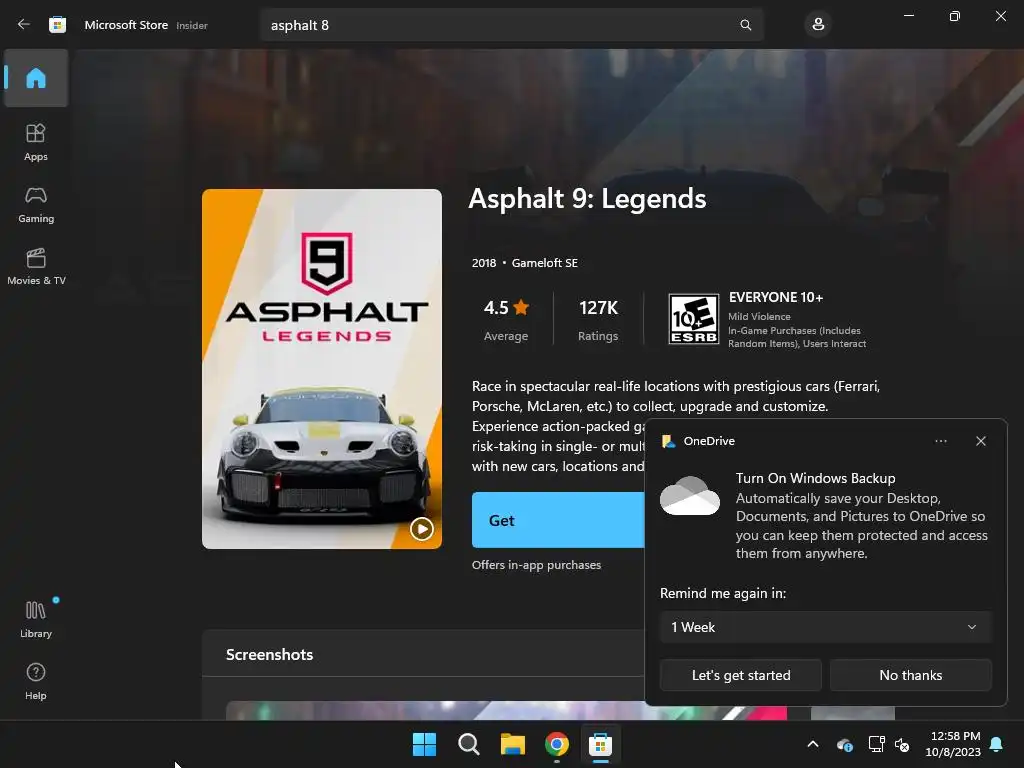Click the OneDrive system tray icon
Screen dimensions: 1024x768
(844, 744)
